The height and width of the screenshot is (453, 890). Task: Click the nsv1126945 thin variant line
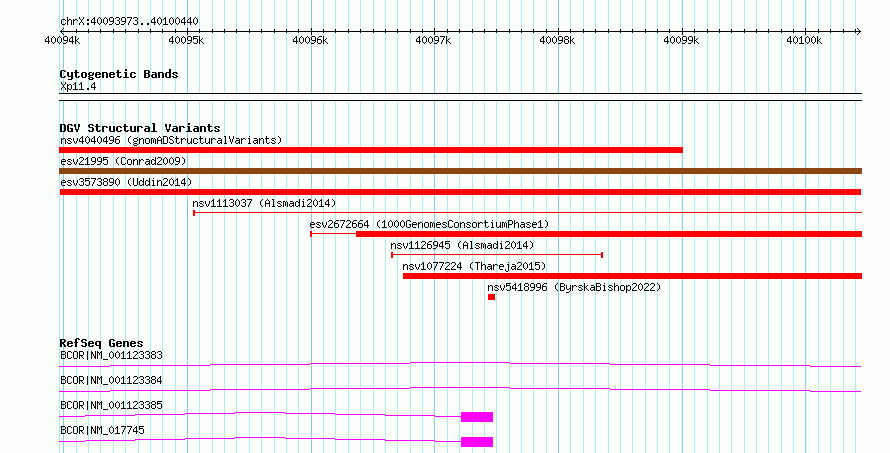tap(497, 255)
